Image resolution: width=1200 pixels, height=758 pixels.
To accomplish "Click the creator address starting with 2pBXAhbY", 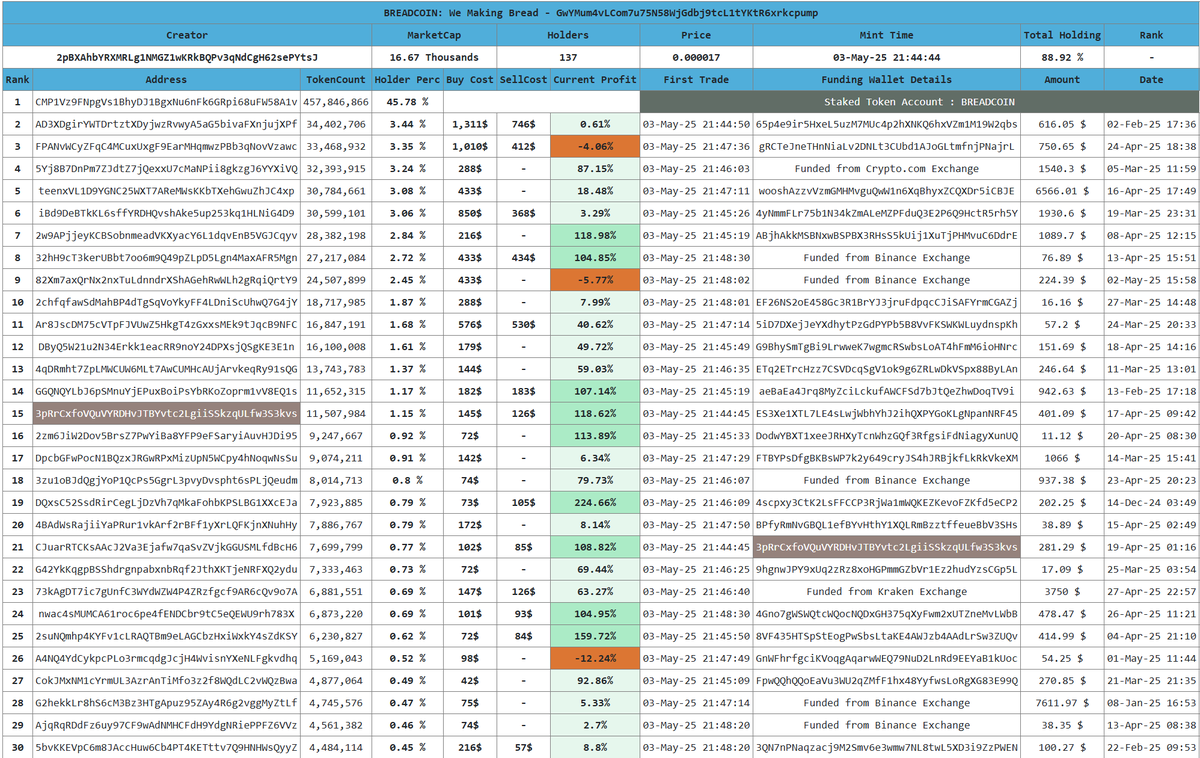I will (187, 57).
